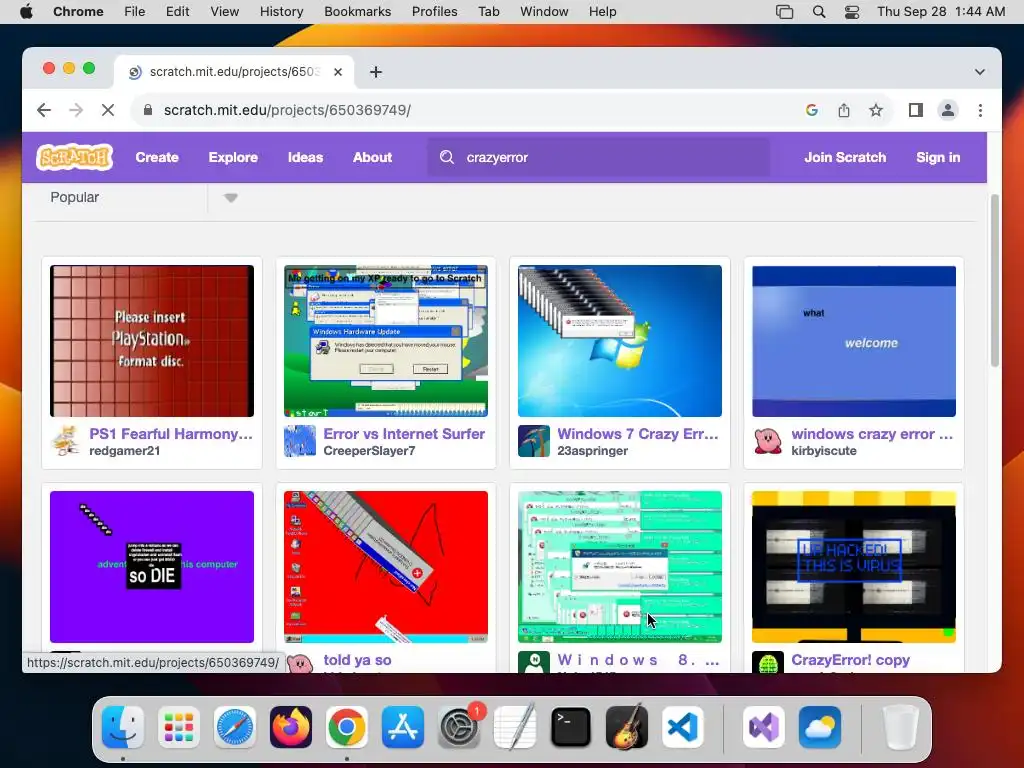
Task: Close the scratch.mit.edu tab
Action: pyautogui.click(x=338, y=72)
